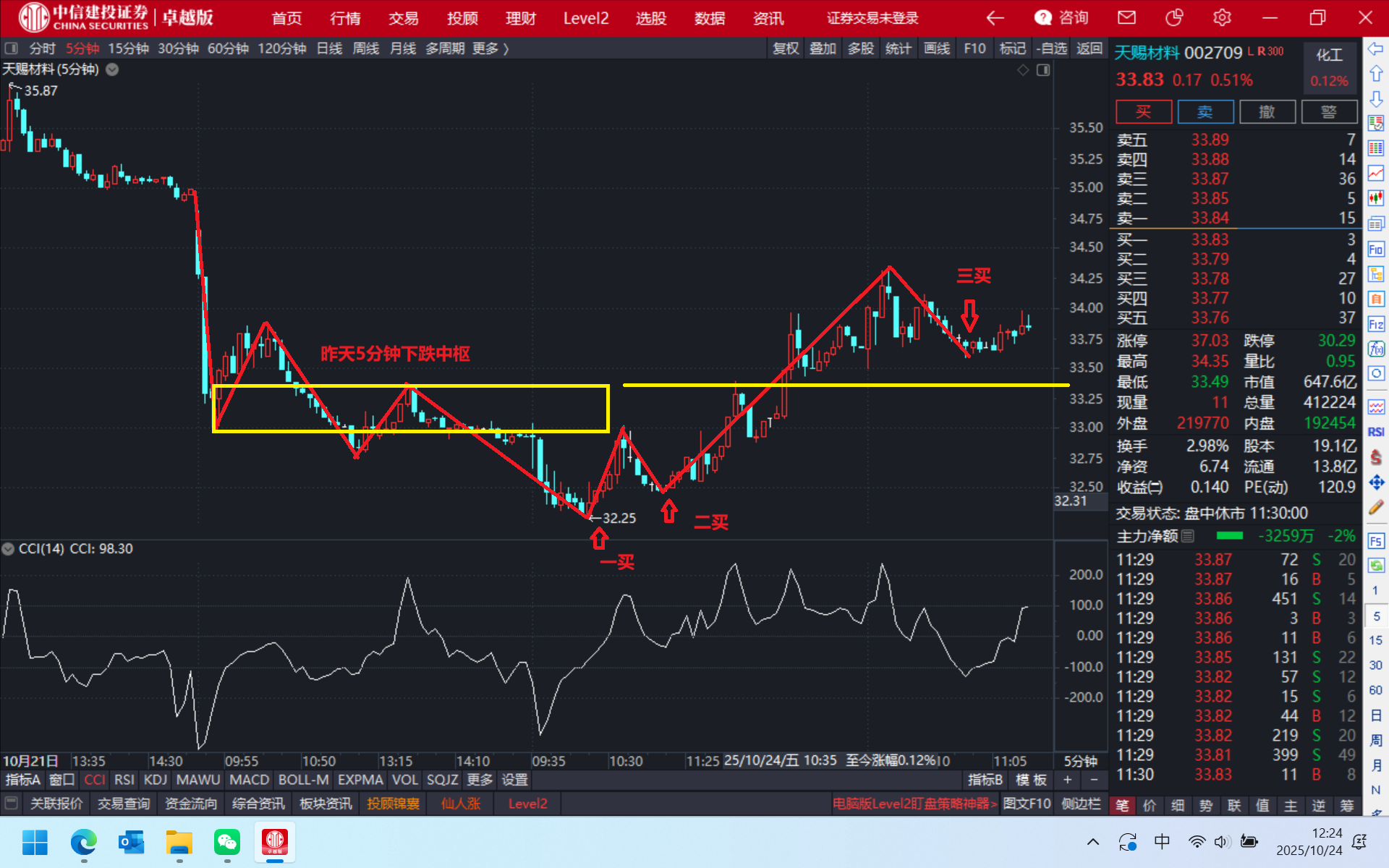Expand the 更多 periods dropdown
This screenshot has width=1389, height=868.
pyautogui.click(x=490, y=48)
